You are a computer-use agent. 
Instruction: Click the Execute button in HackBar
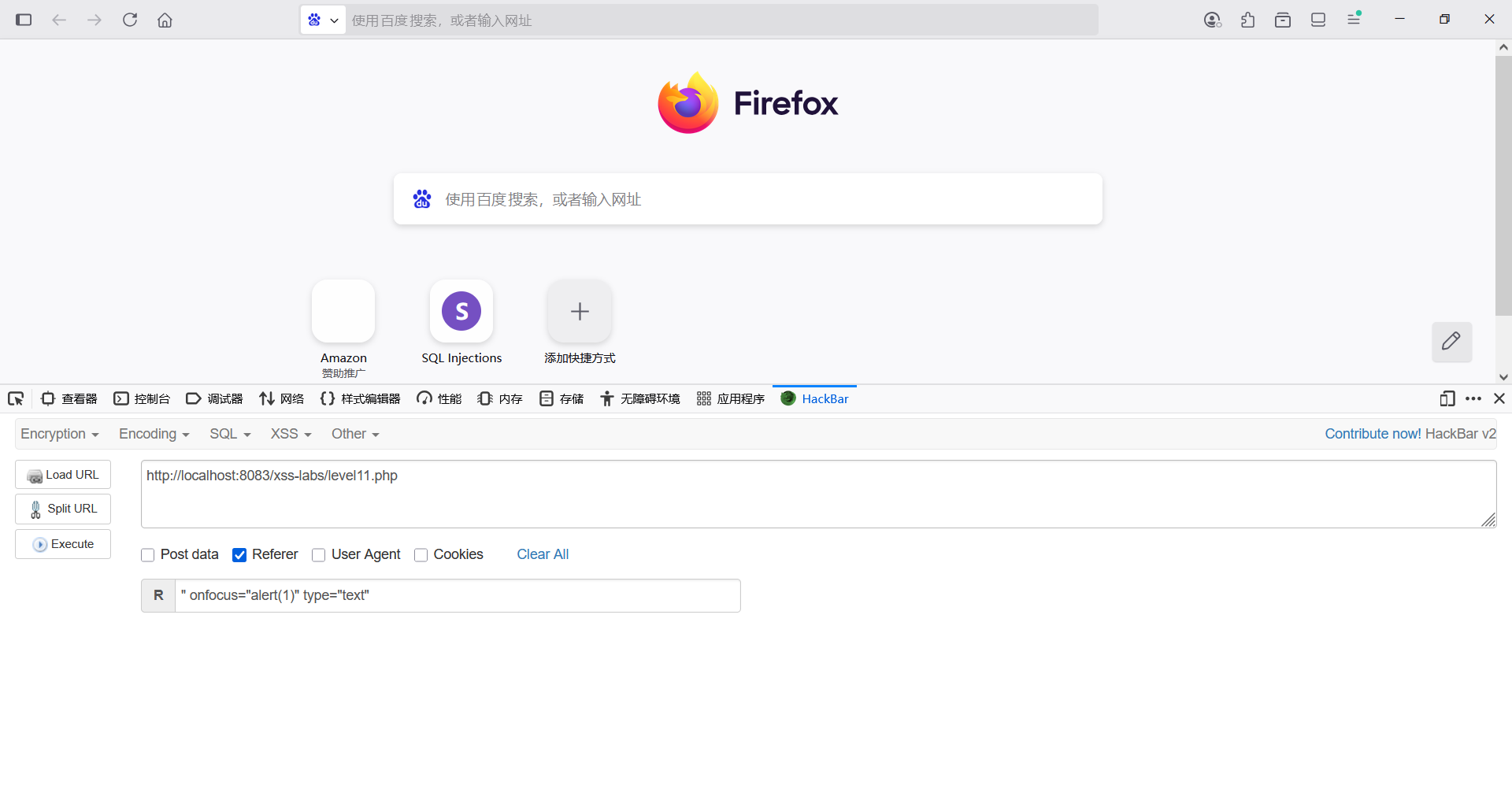coord(63,544)
